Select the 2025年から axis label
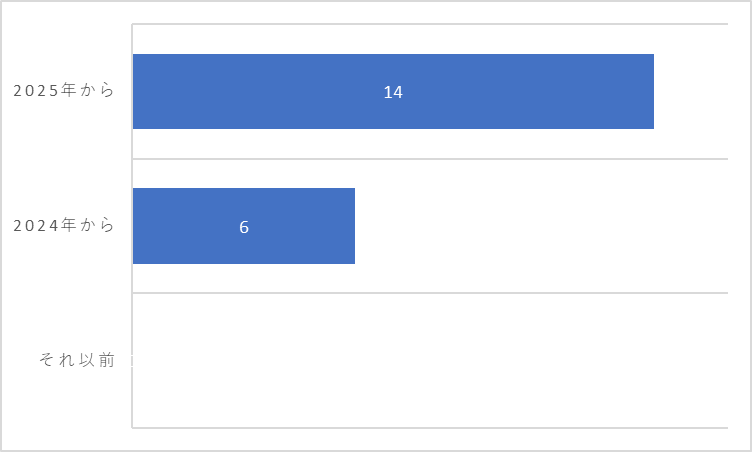 [x=63, y=90]
